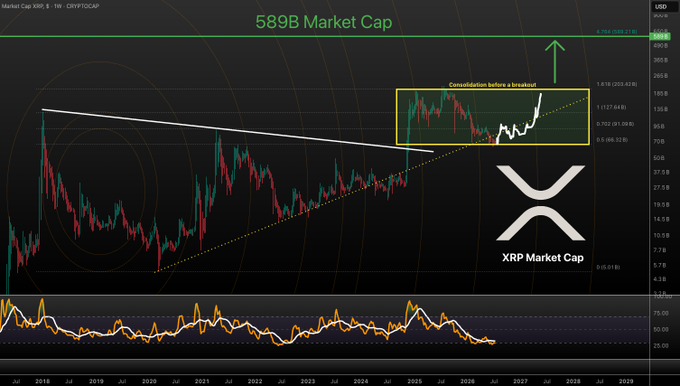Click 2024 on the time axis
Screen dimensions: 680x386
361,381
